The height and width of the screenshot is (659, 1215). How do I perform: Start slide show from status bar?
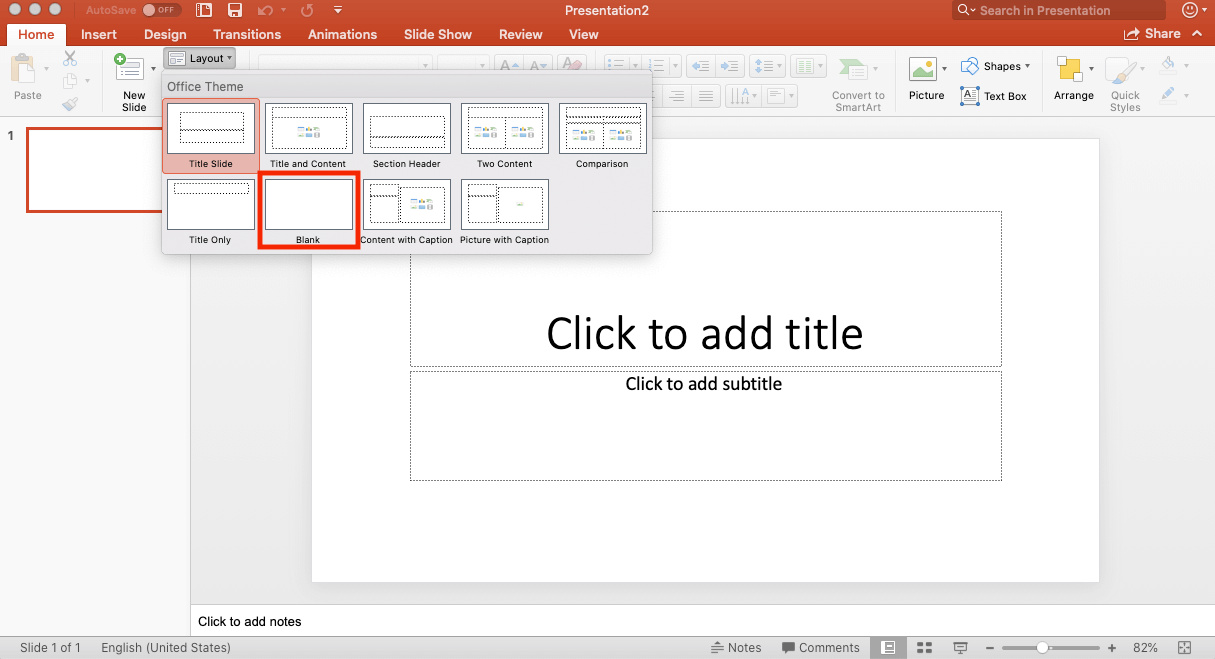pos(960,648)
